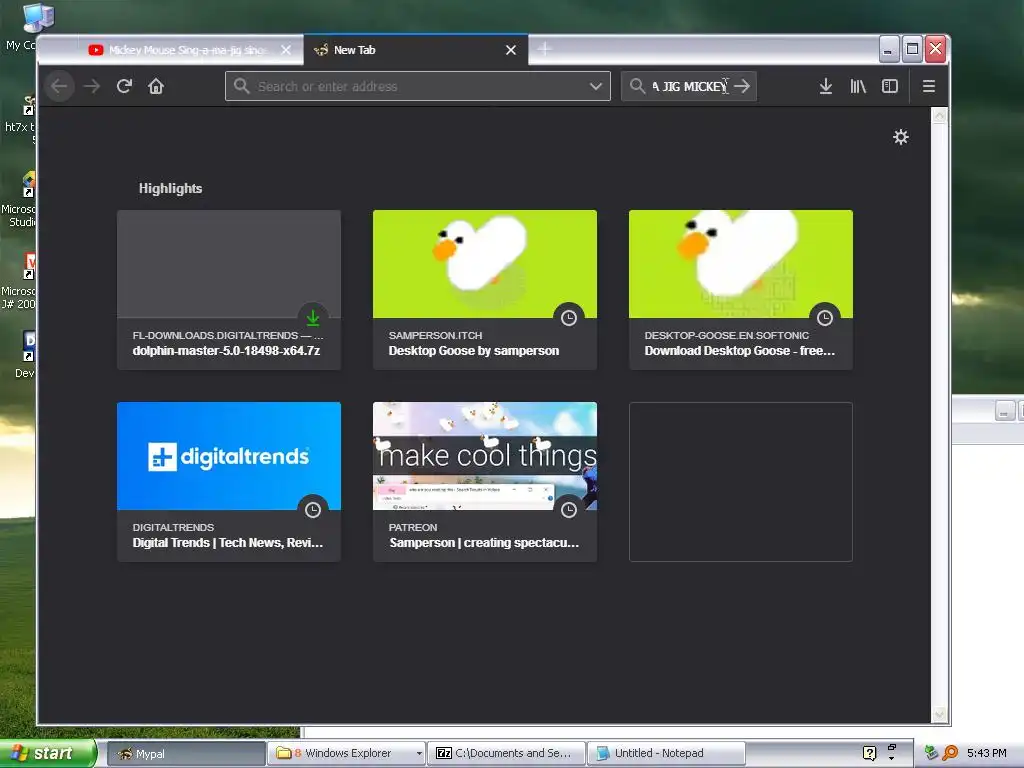The image size is (1024, 768).
Task: Switch to Untitled - Notepad taskbar button
Action: pyautogui.click(x=666, y=754)
